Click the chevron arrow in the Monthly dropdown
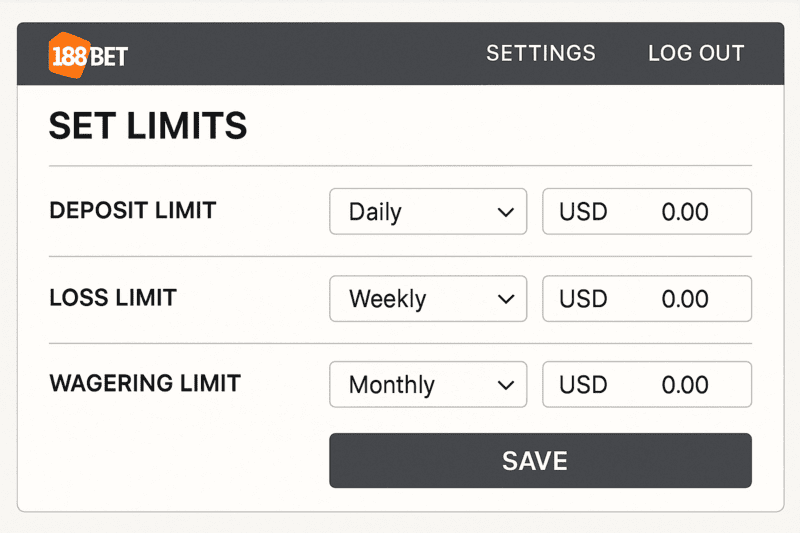 click(506, 385)
